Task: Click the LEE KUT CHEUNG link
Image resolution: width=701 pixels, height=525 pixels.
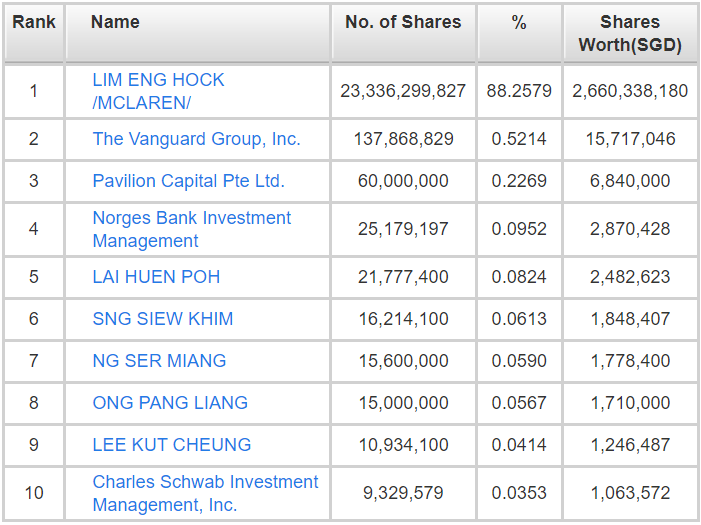Action: [172, 445]
